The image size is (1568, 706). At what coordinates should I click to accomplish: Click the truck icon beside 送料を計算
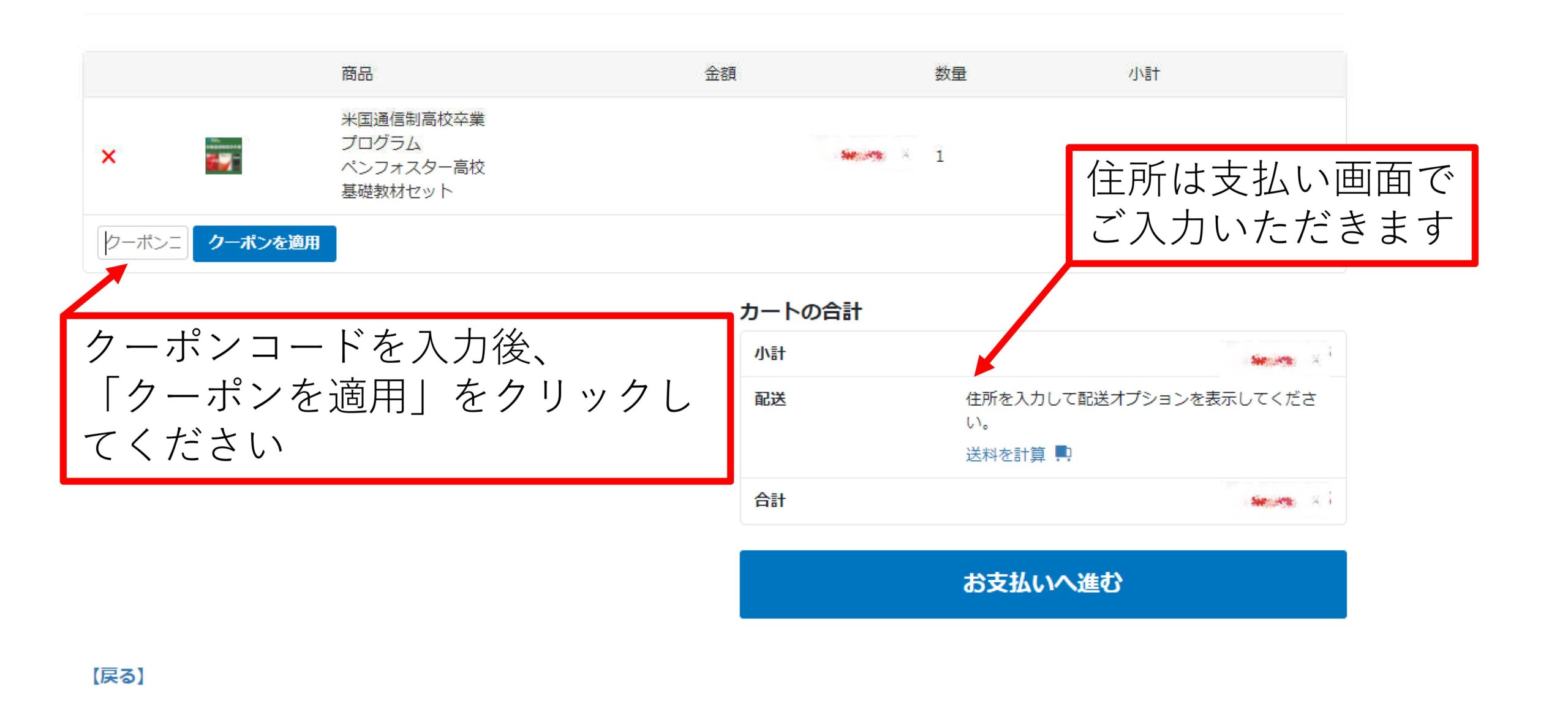(1063, 454)
